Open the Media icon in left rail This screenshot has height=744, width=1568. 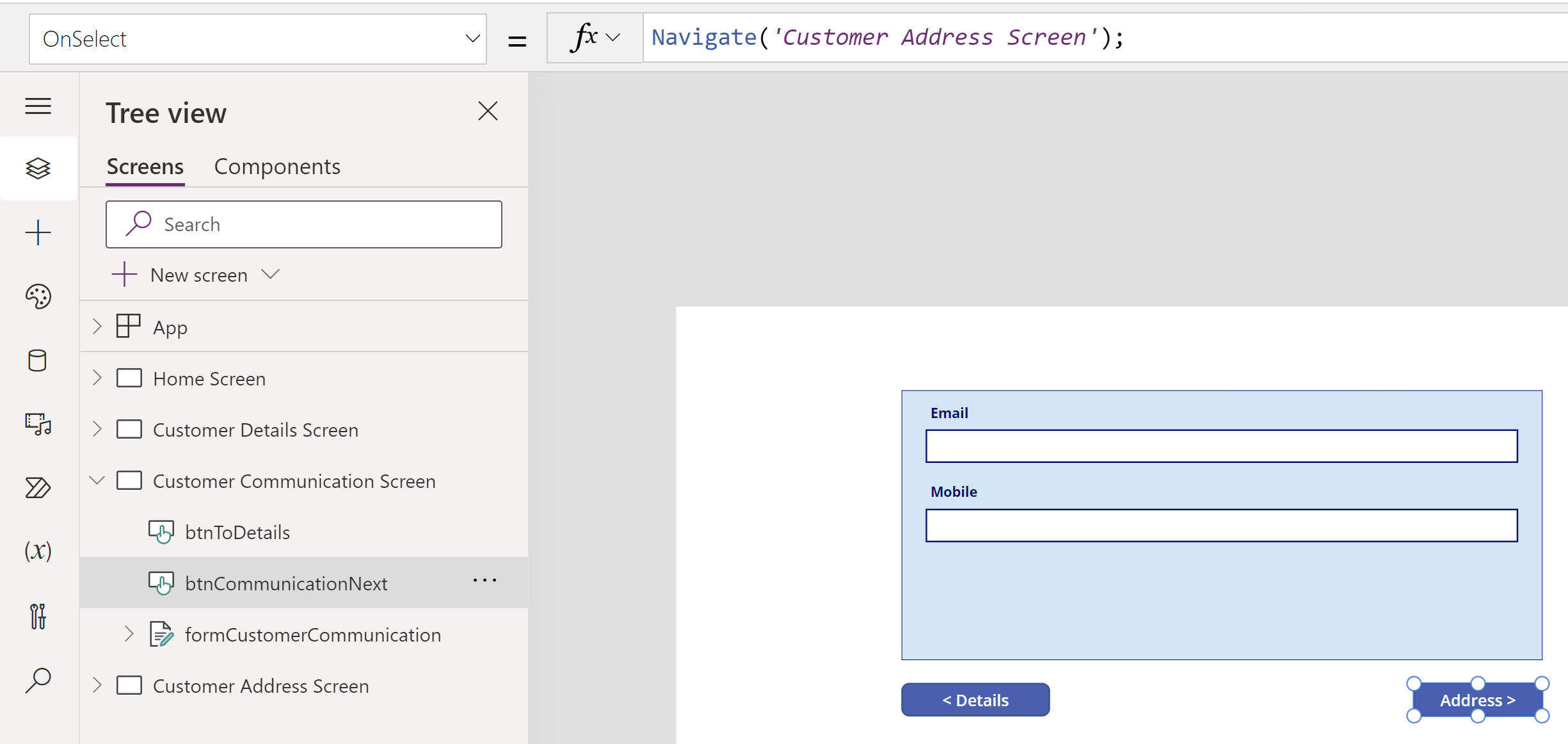(x=38, y=424)
